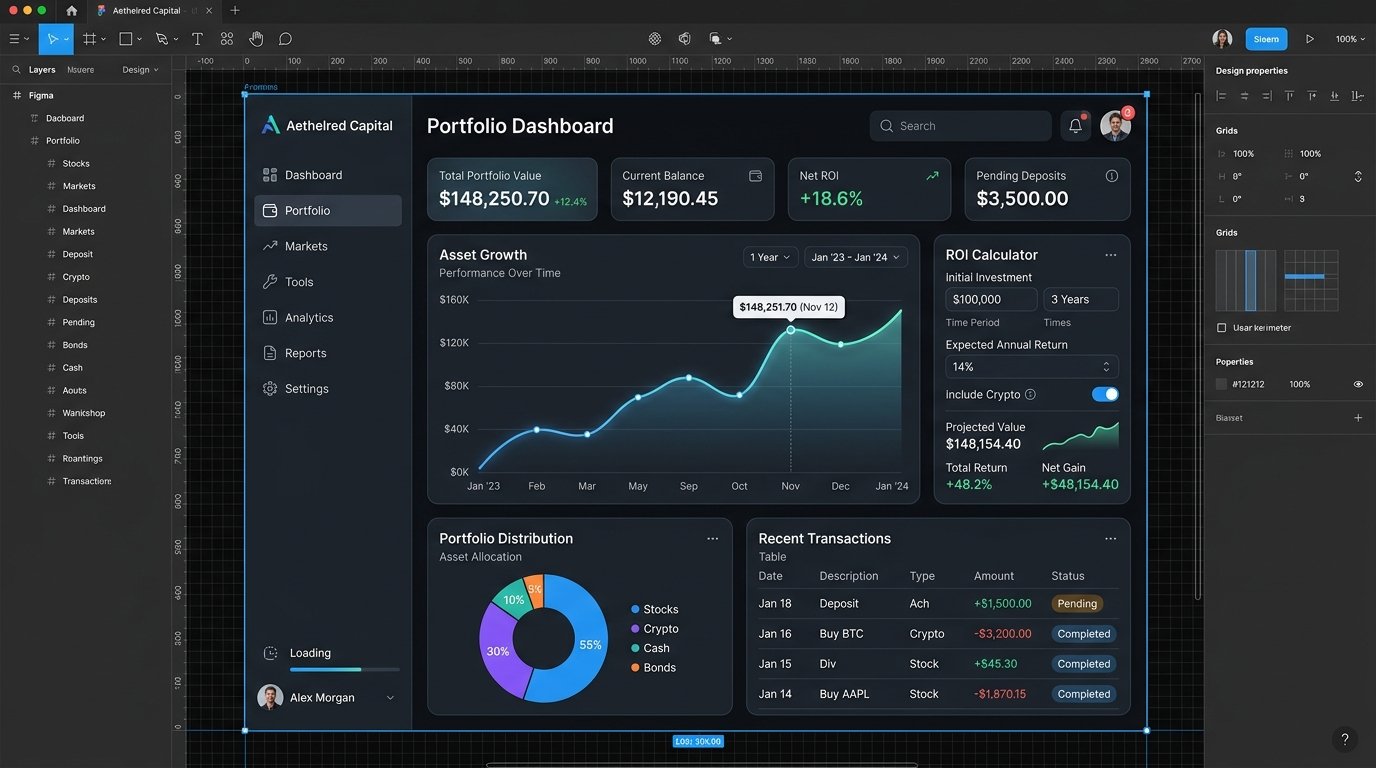The image size is (1376, 768).
Task: Click the Pending Deposits info icon
Action: pos(1111,175)
